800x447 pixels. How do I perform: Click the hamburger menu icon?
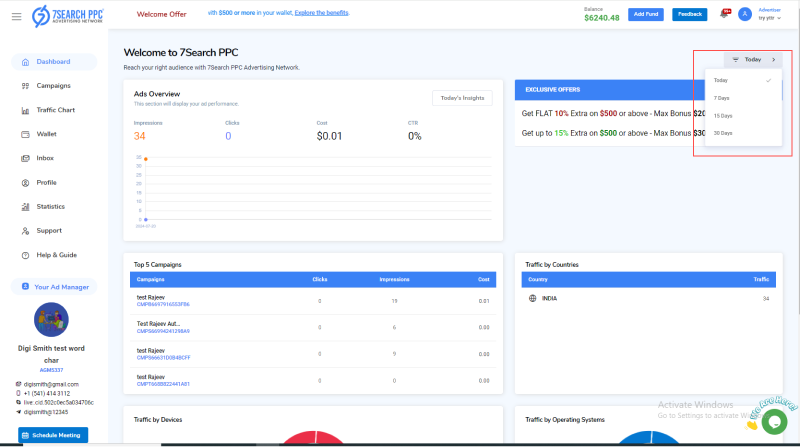point(16,16)
